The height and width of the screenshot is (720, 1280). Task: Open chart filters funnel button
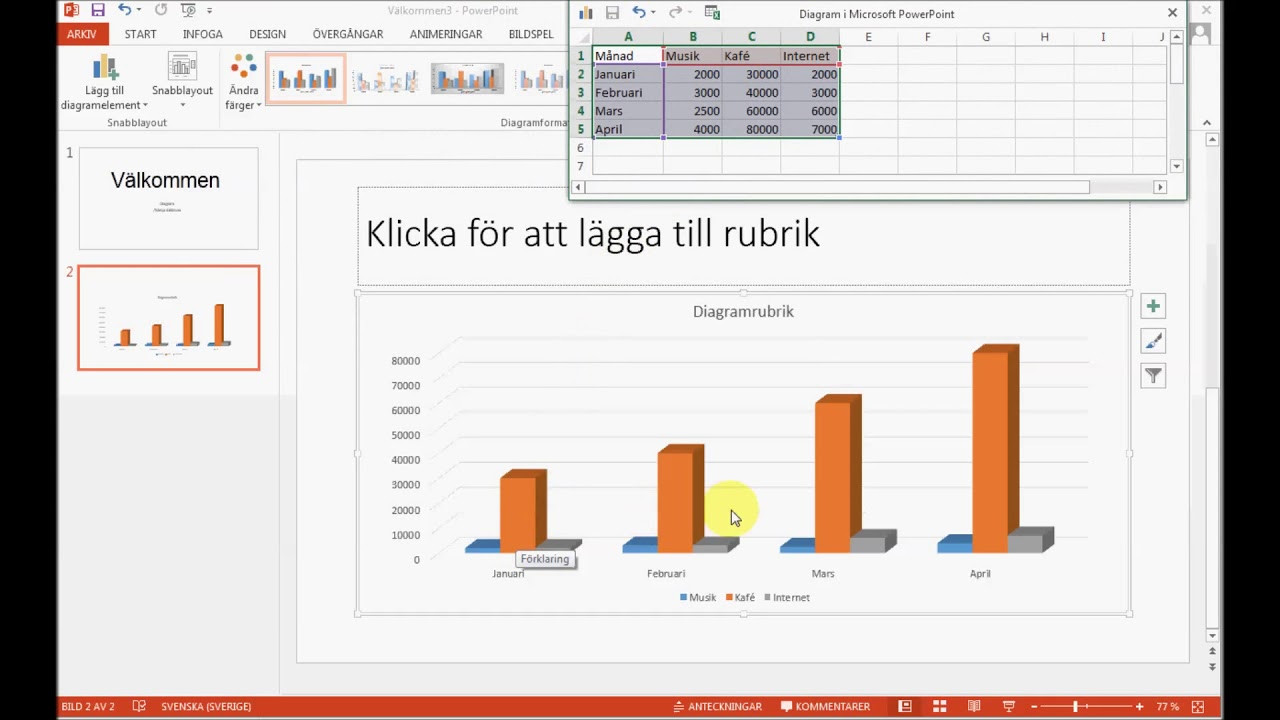point(1153,376)
